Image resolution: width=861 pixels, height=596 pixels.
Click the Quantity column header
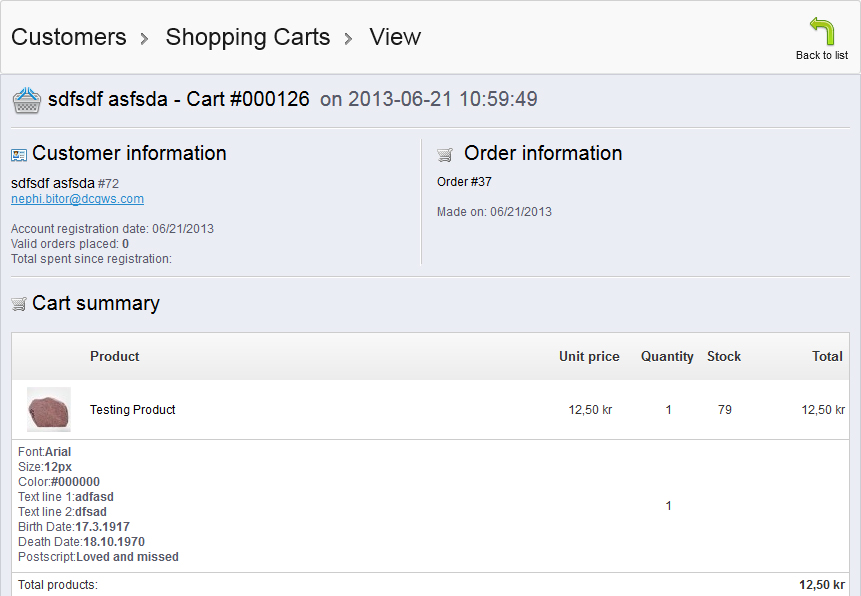click(x=667, y=356)
